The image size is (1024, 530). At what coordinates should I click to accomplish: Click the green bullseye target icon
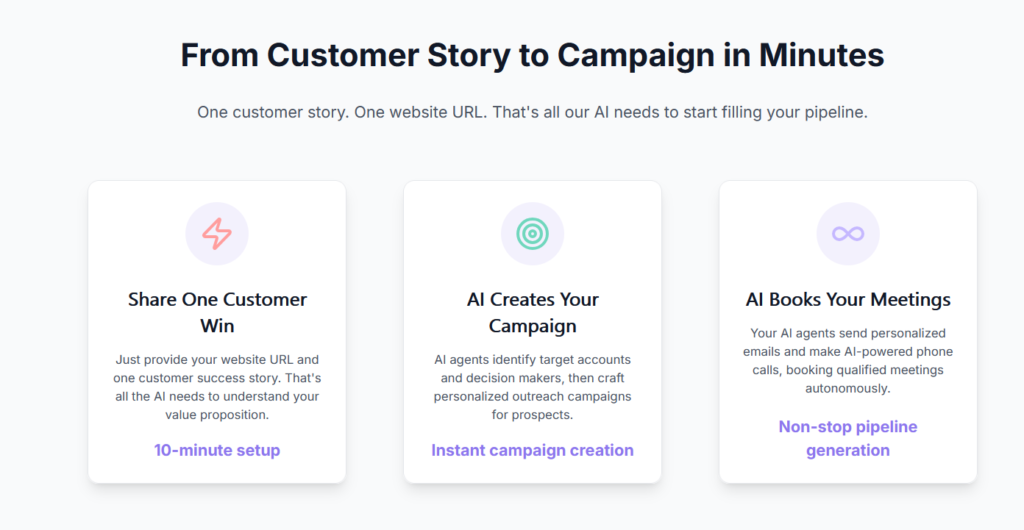pyautogui.click(x=532, y=234)
